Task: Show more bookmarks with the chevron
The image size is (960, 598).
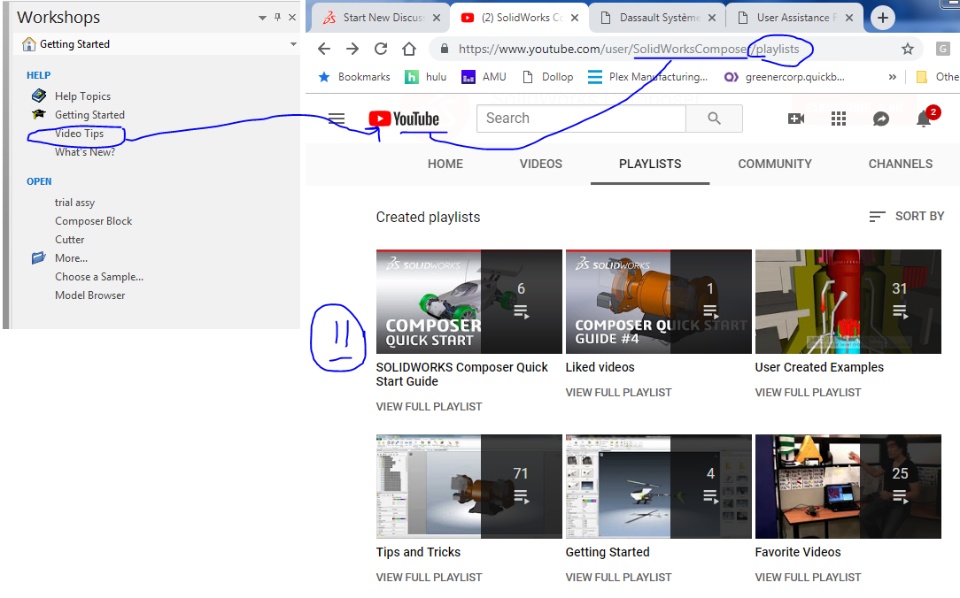Action: coord(892,77)
